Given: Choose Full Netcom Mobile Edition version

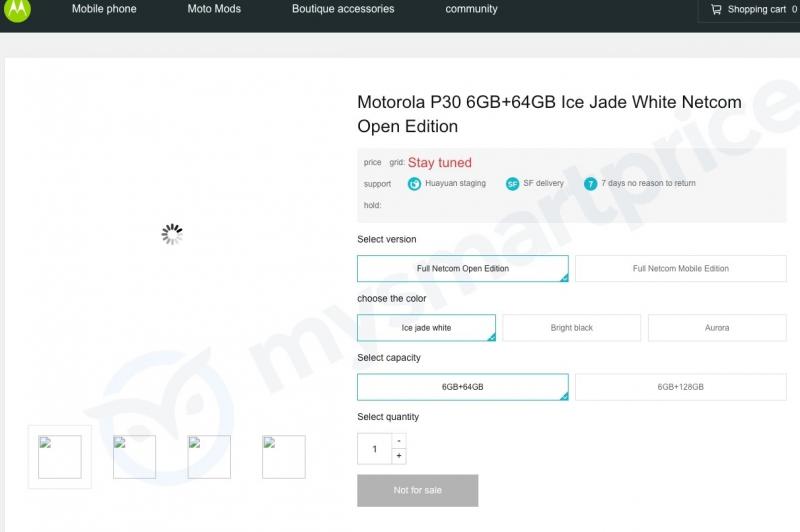Looking at the screenshot, I should tap(680, 269).
